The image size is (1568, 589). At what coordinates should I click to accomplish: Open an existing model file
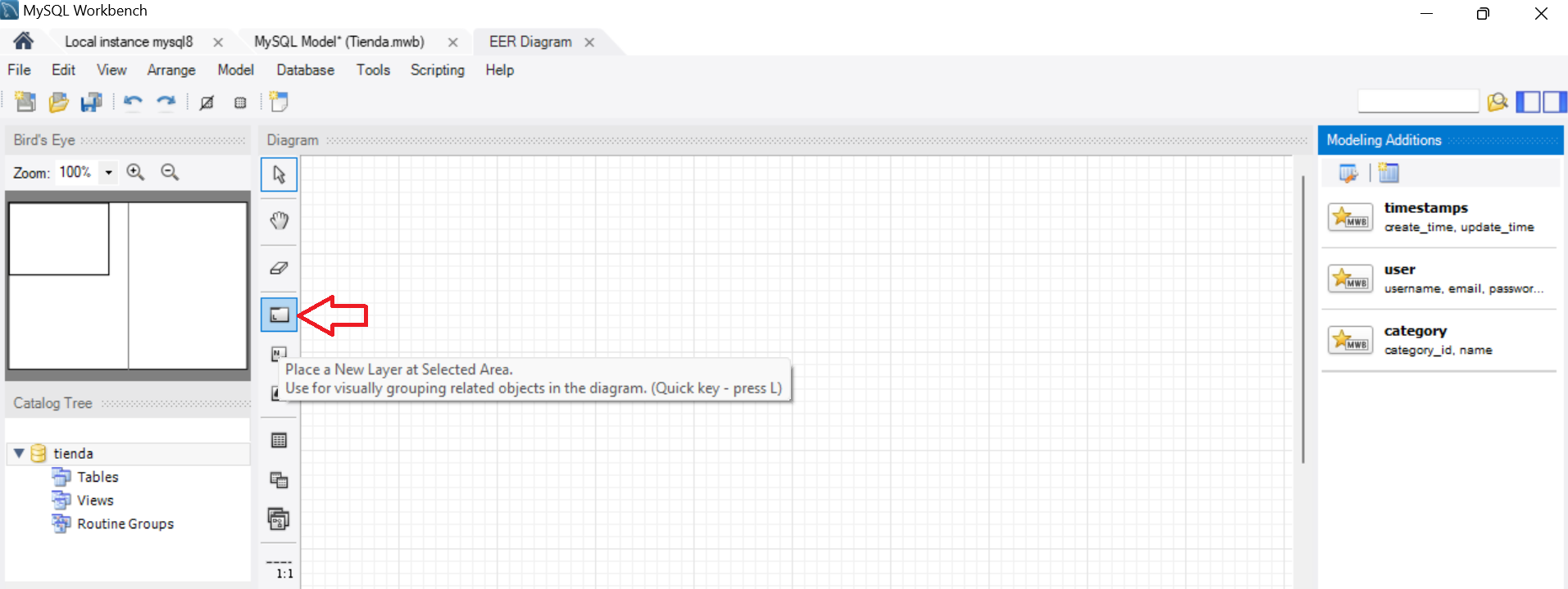coord(58,102)
